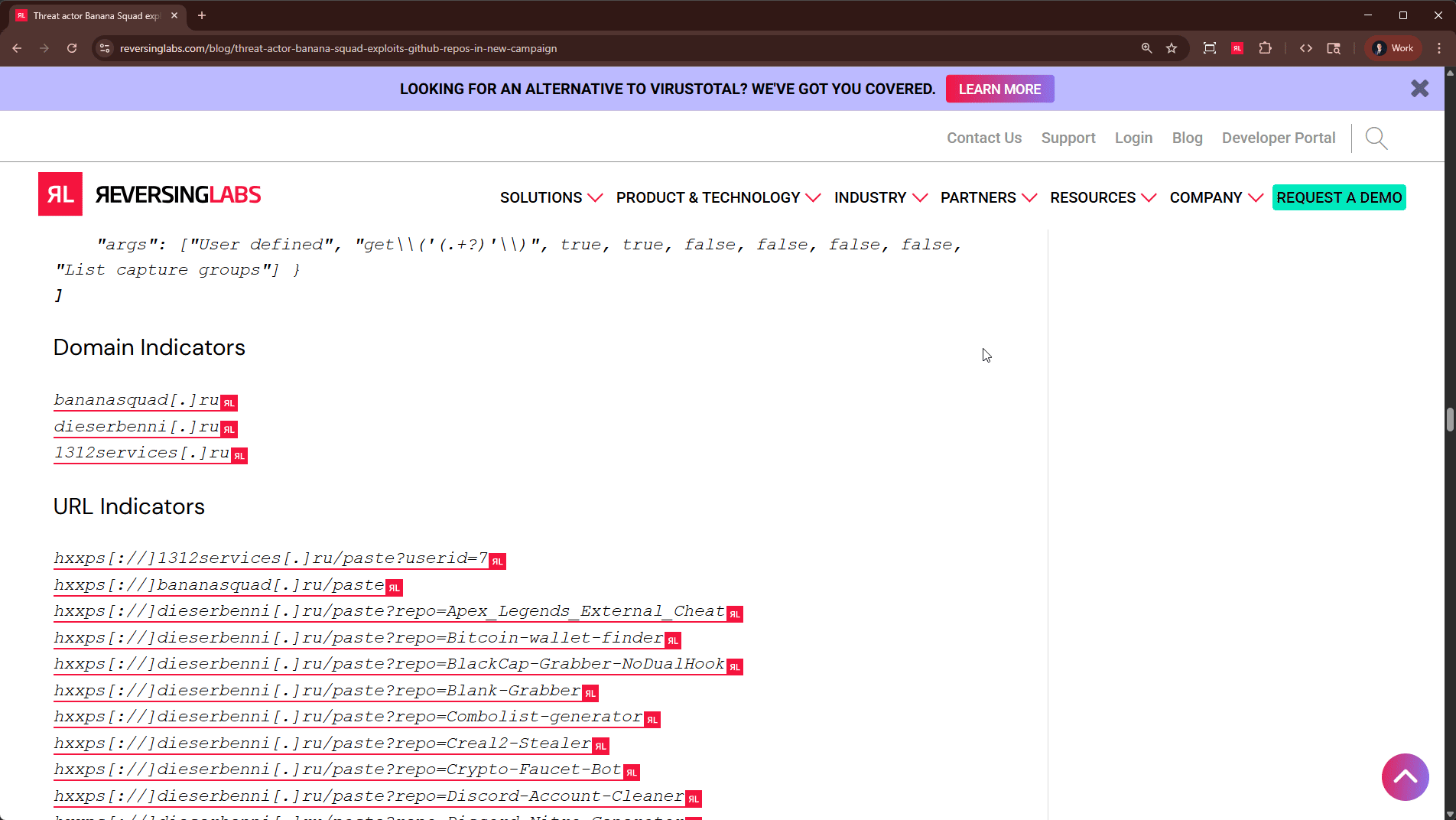Click RL icon after Combolist-generator
The image size is (1456, 820).
(652, 720)
